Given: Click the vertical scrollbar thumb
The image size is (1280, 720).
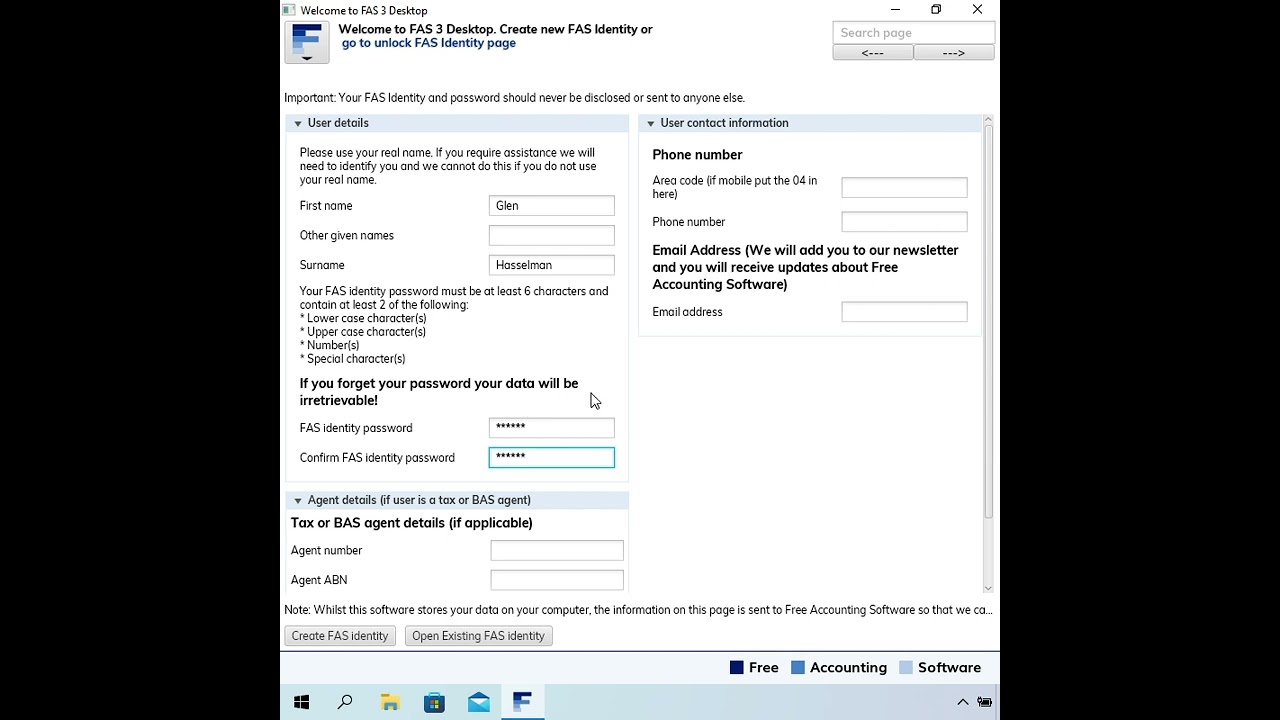Looking at the screenshot, I should tap(988, 320).
